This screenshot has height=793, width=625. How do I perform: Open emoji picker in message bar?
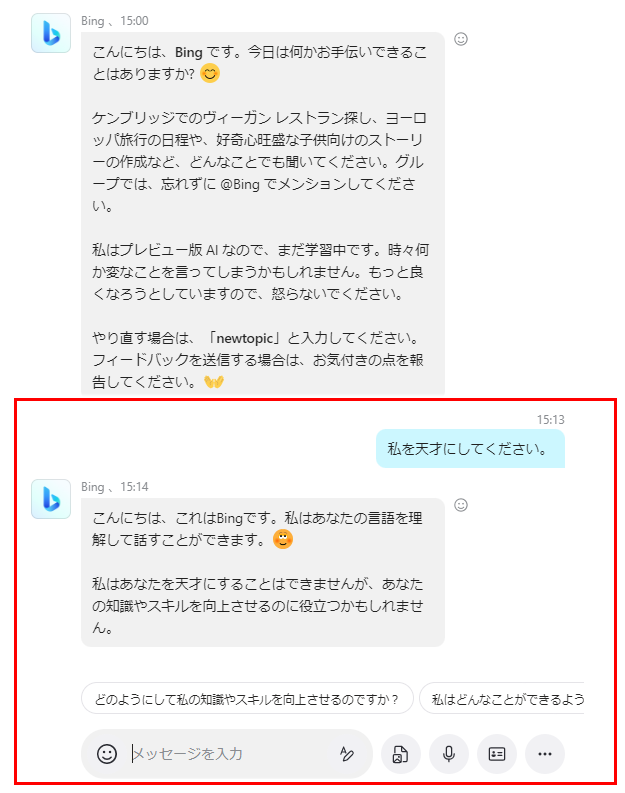pyautogui.click(x=107, y=754)
